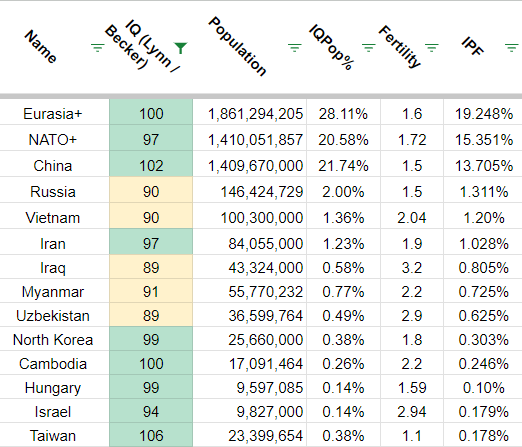Click the Uzbekistan name cell
Viewport: 522px width, 447px height.
click(x=53, y=316)
